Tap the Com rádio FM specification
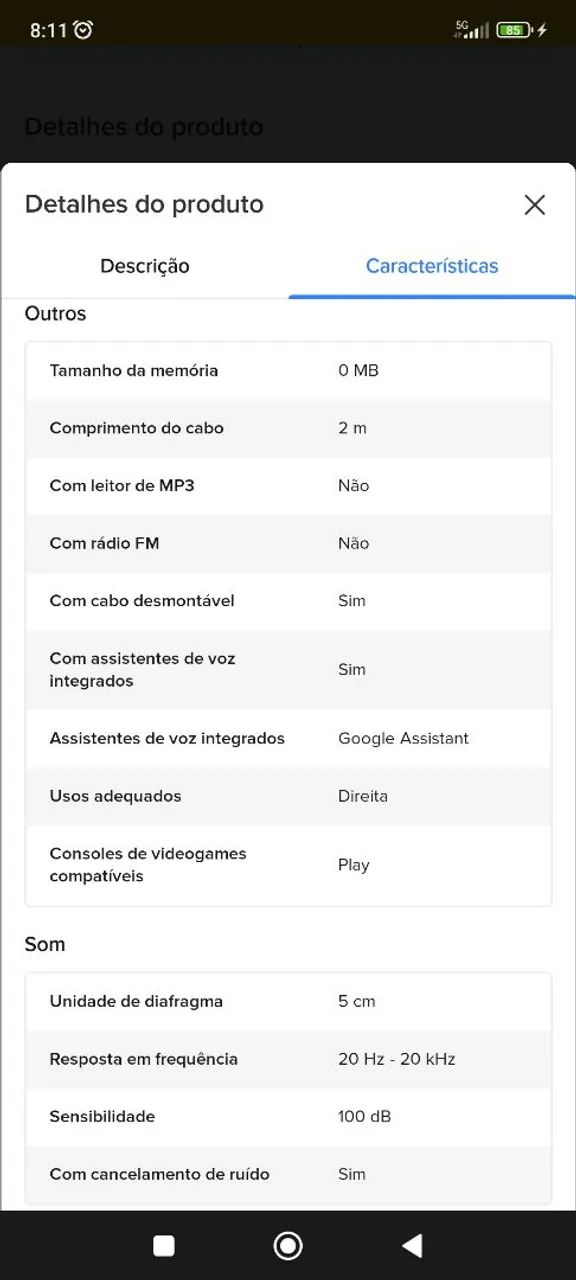The image size is (576, 1280). pos(288,543)
